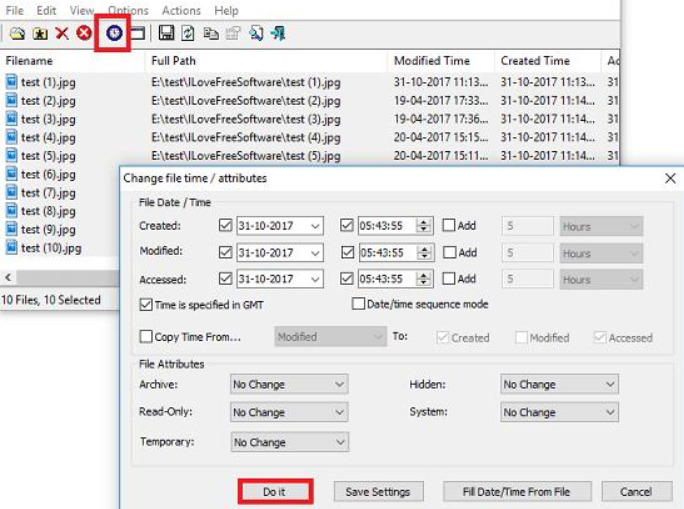Image resolution: width=684 pixels, height=509 pixels.
Task: Click path E:\test\ILoveFreeSoftware\test (3).jpg
Action: point(246,119)
